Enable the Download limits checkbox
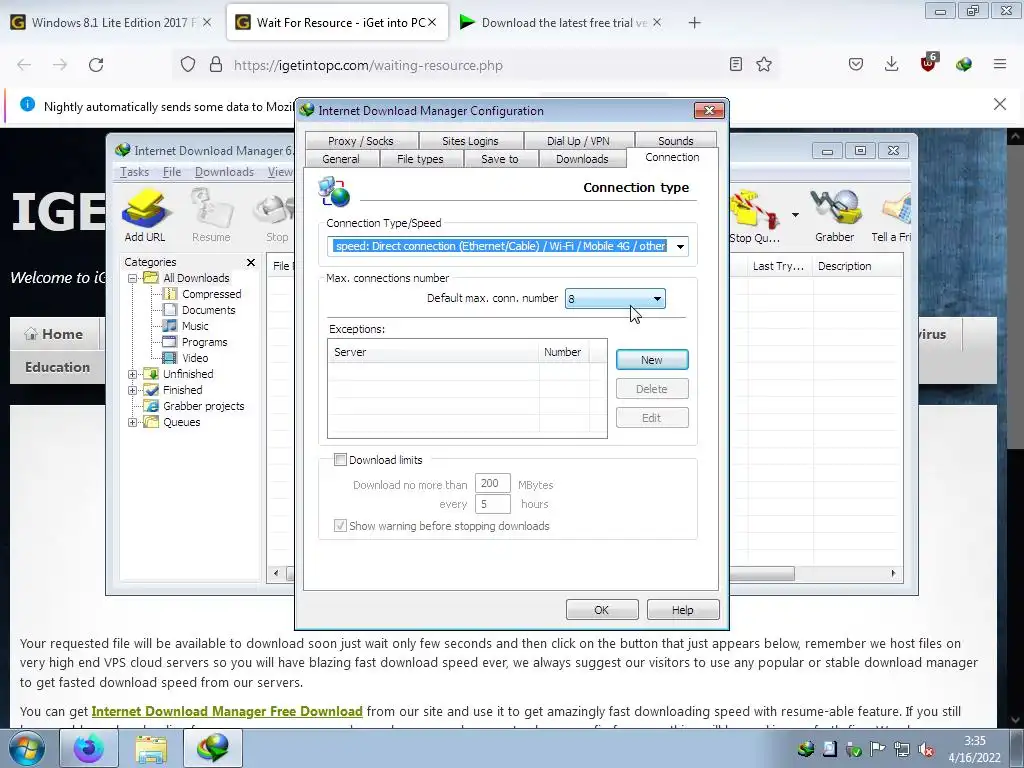The width and height of the screenshot is (1024, 768). [340, 460]
